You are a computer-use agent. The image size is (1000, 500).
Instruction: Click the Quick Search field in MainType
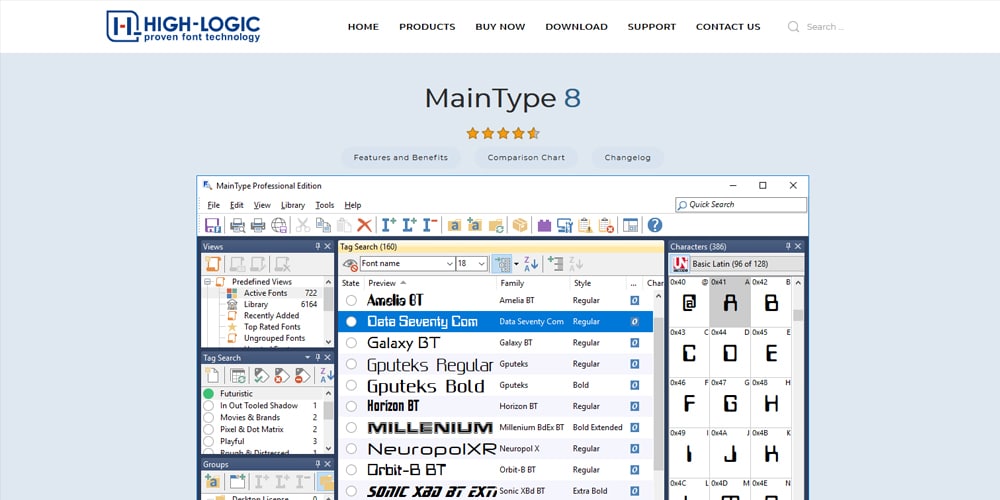click(x=741, y=205)
